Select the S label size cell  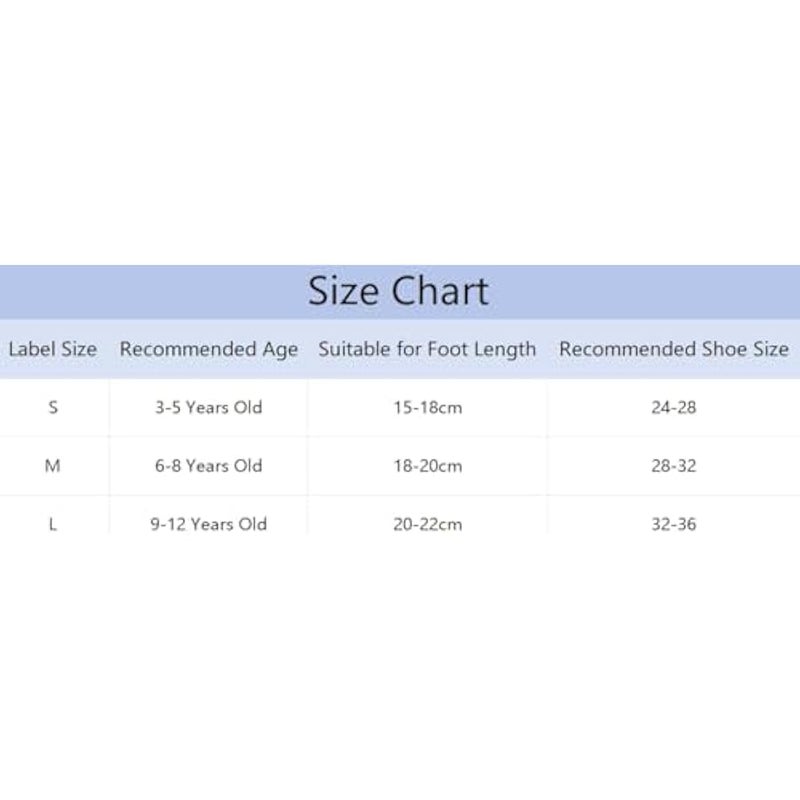53,408
